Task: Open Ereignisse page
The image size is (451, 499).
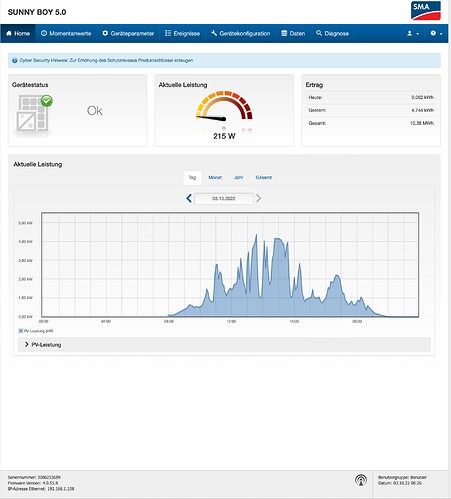Action: [182, 33]
